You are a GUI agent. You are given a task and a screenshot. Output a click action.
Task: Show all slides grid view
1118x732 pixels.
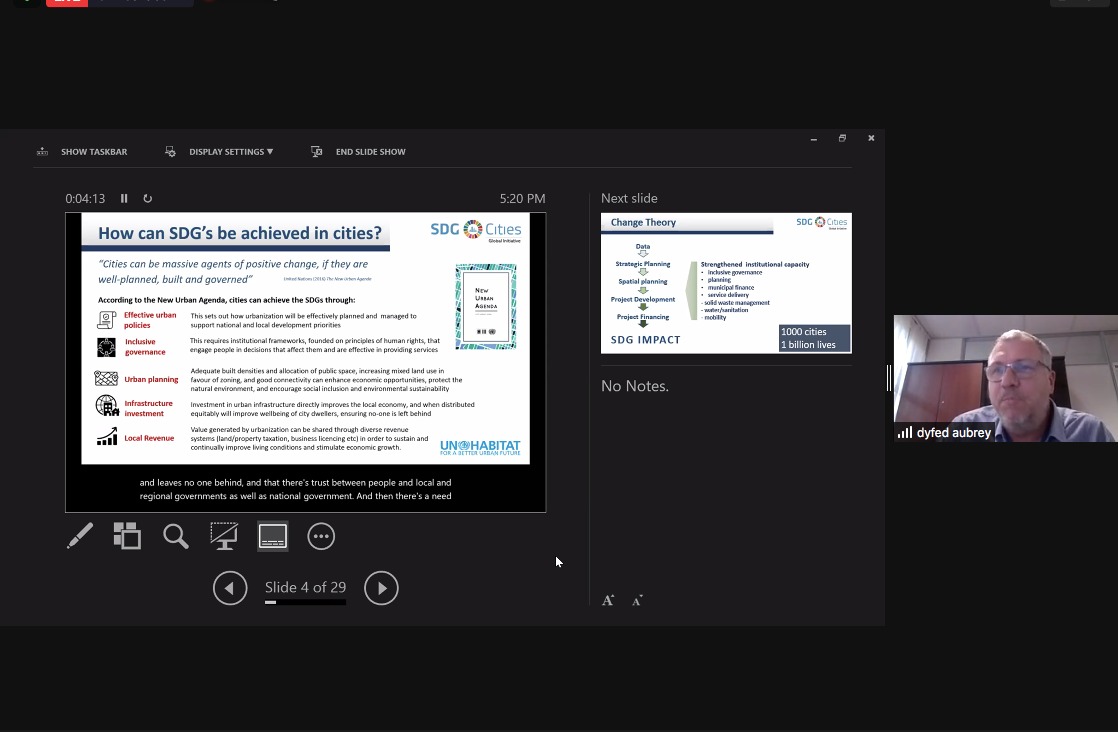coord(128,536)
